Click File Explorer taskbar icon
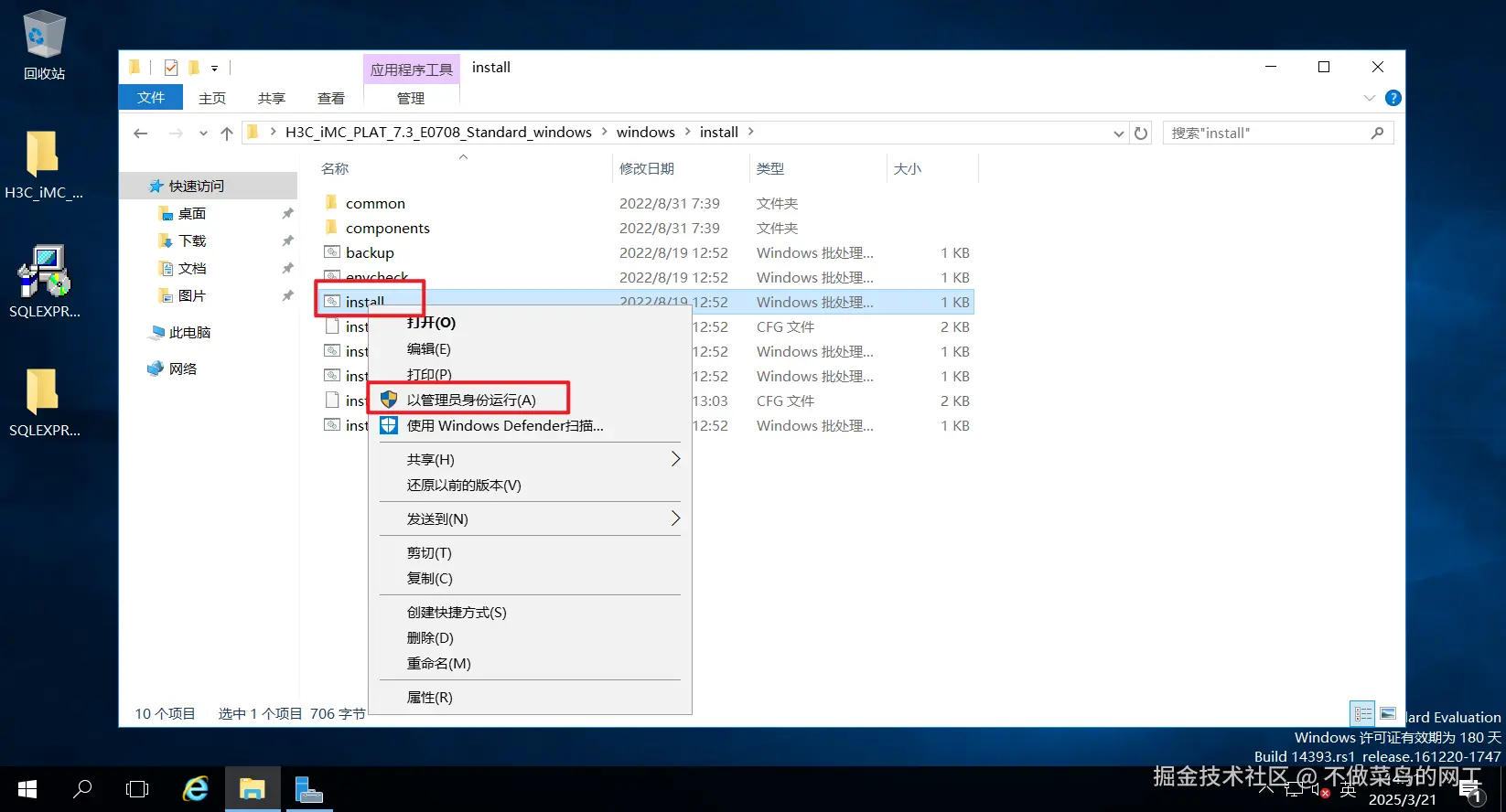1506x812 pixels. pos(253,789)
